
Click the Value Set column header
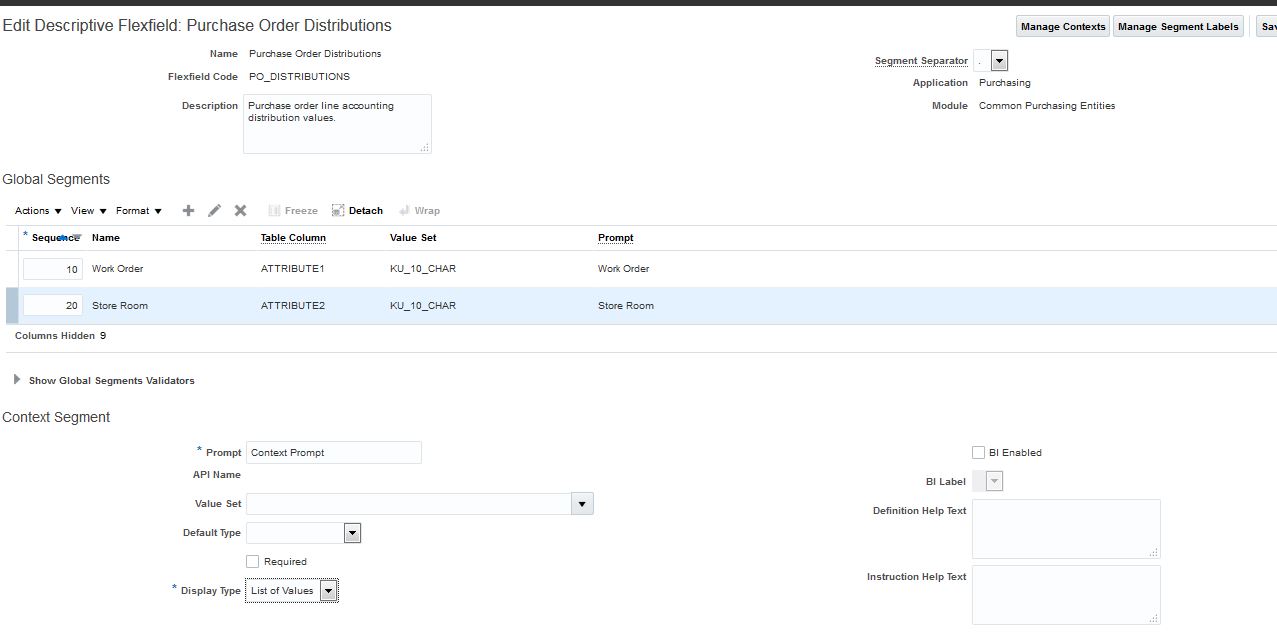(413, 238)
